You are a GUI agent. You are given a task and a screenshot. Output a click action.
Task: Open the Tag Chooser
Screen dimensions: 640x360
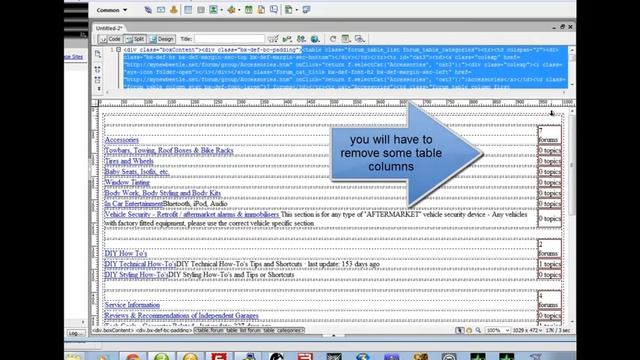306,10
